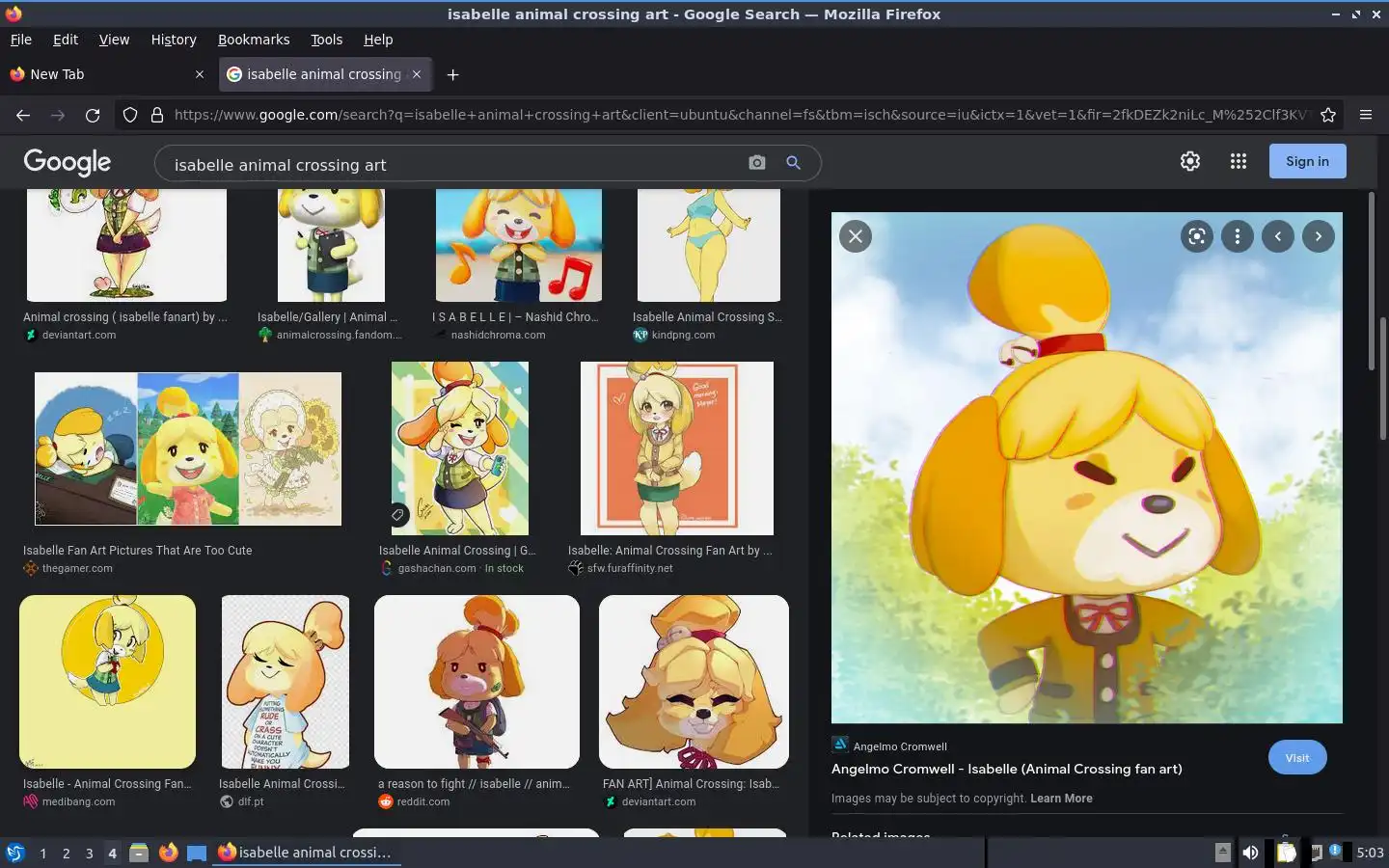Open the Edit menu
Viewport: 1389px width, 868px height.
tap(66, 40)
